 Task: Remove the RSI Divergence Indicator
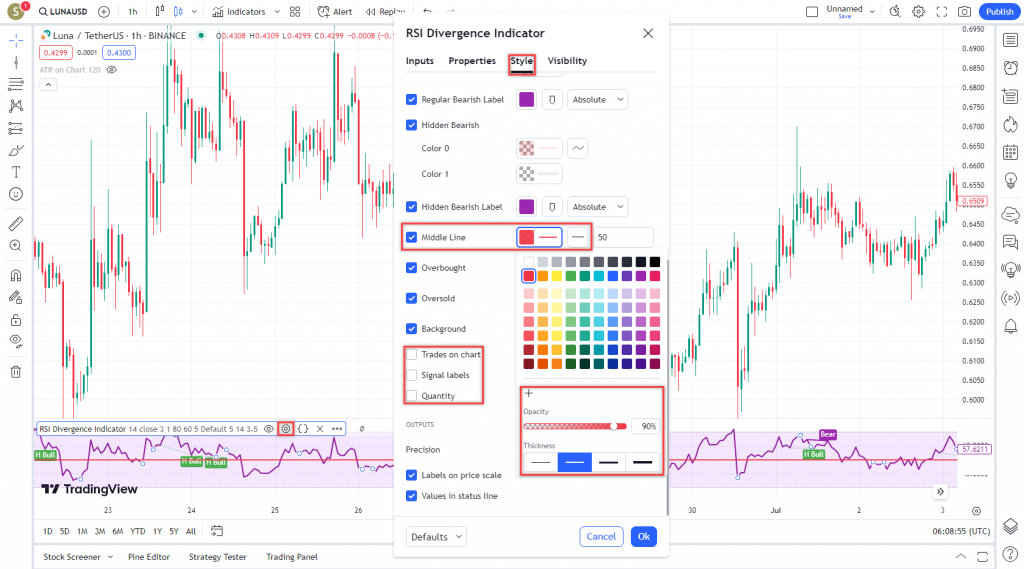coord(320,429)
